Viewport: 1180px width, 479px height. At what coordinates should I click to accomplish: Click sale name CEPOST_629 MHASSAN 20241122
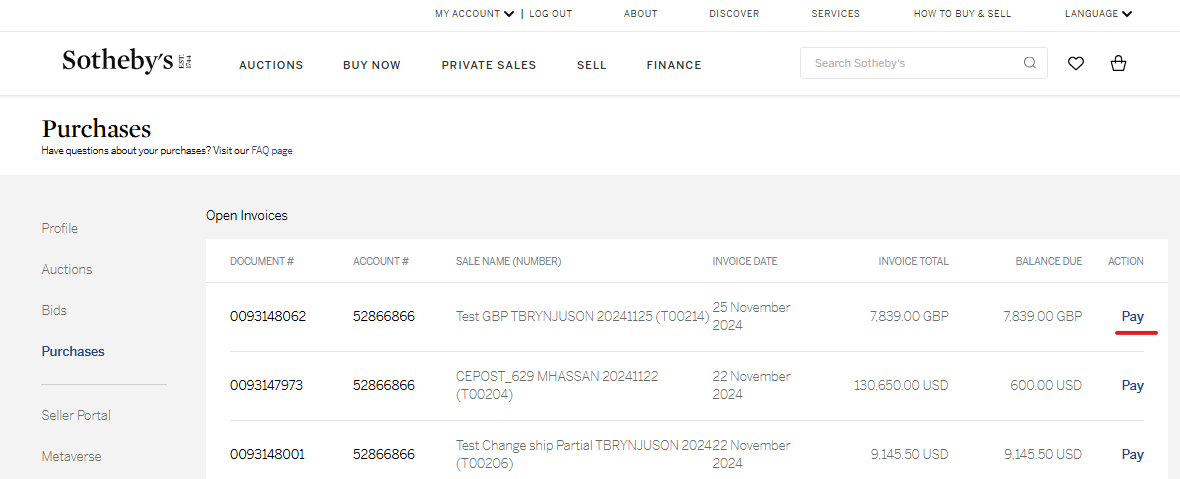tap(557, 385)
